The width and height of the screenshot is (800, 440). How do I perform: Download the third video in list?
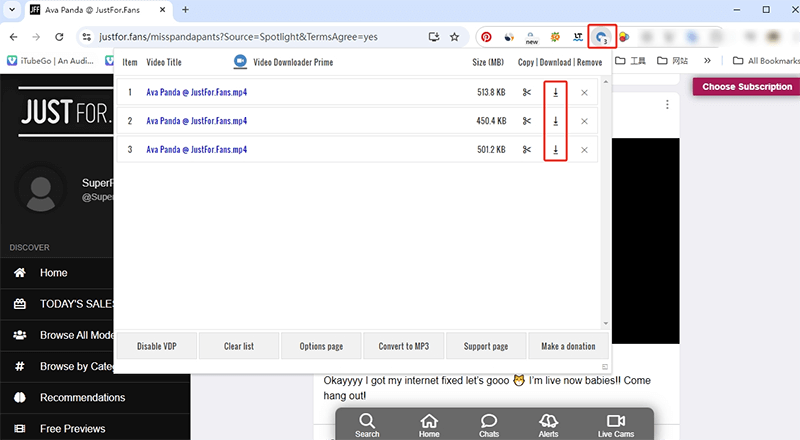coord(555,150)
